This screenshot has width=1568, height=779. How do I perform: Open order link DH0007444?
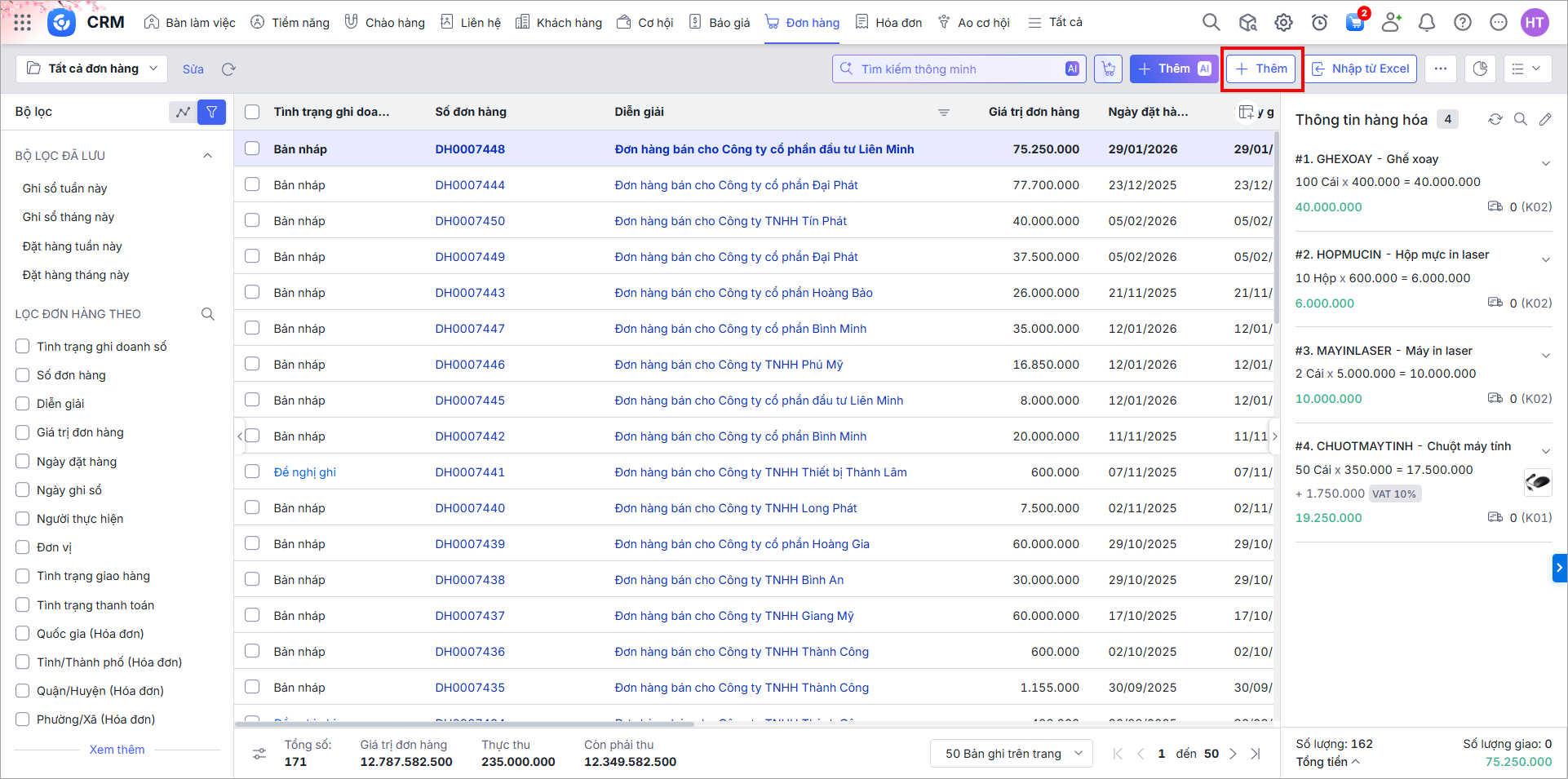click(470, 185)
